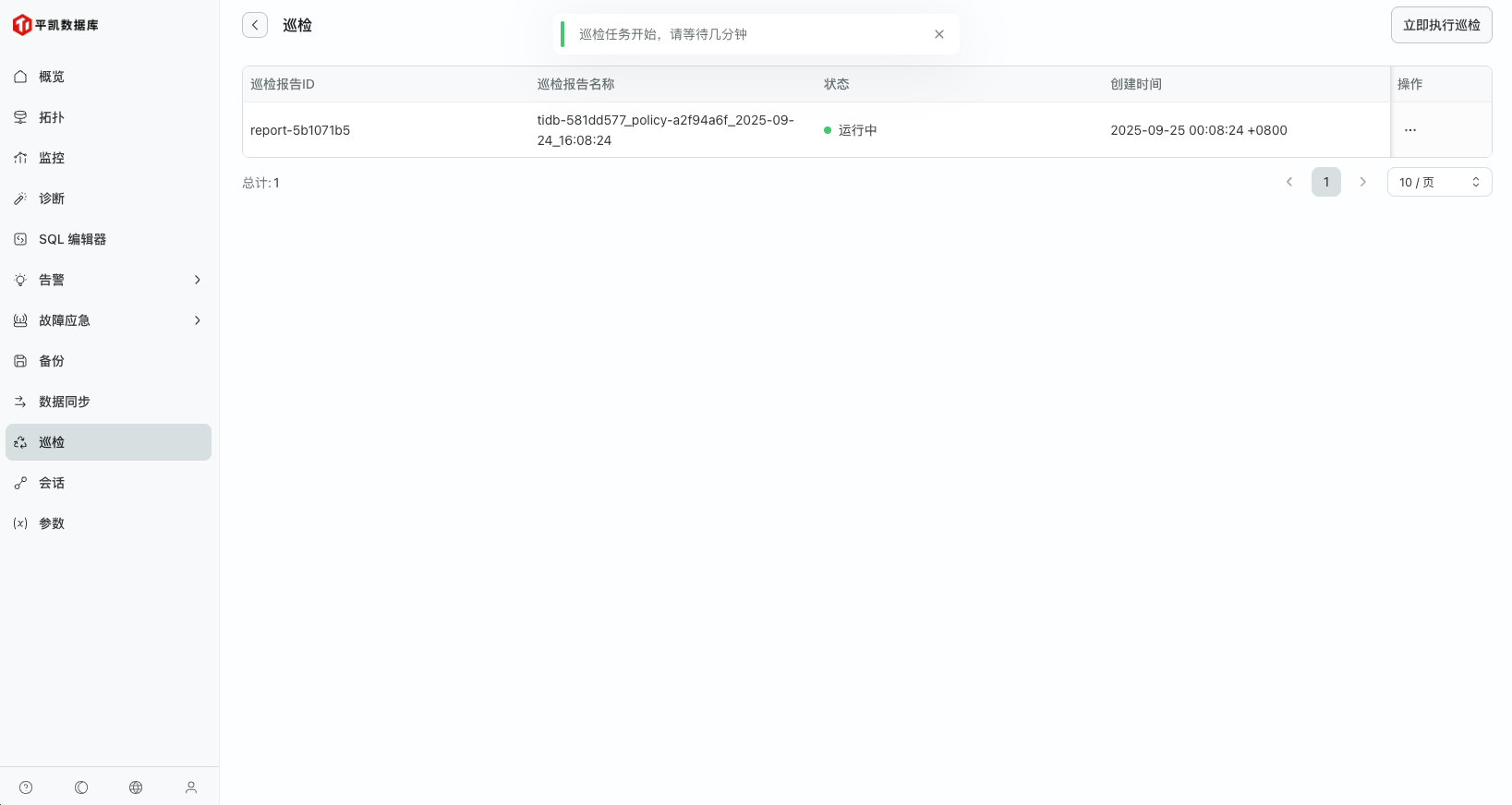Click the report-5b1071b5 row ID

[300, 130]
